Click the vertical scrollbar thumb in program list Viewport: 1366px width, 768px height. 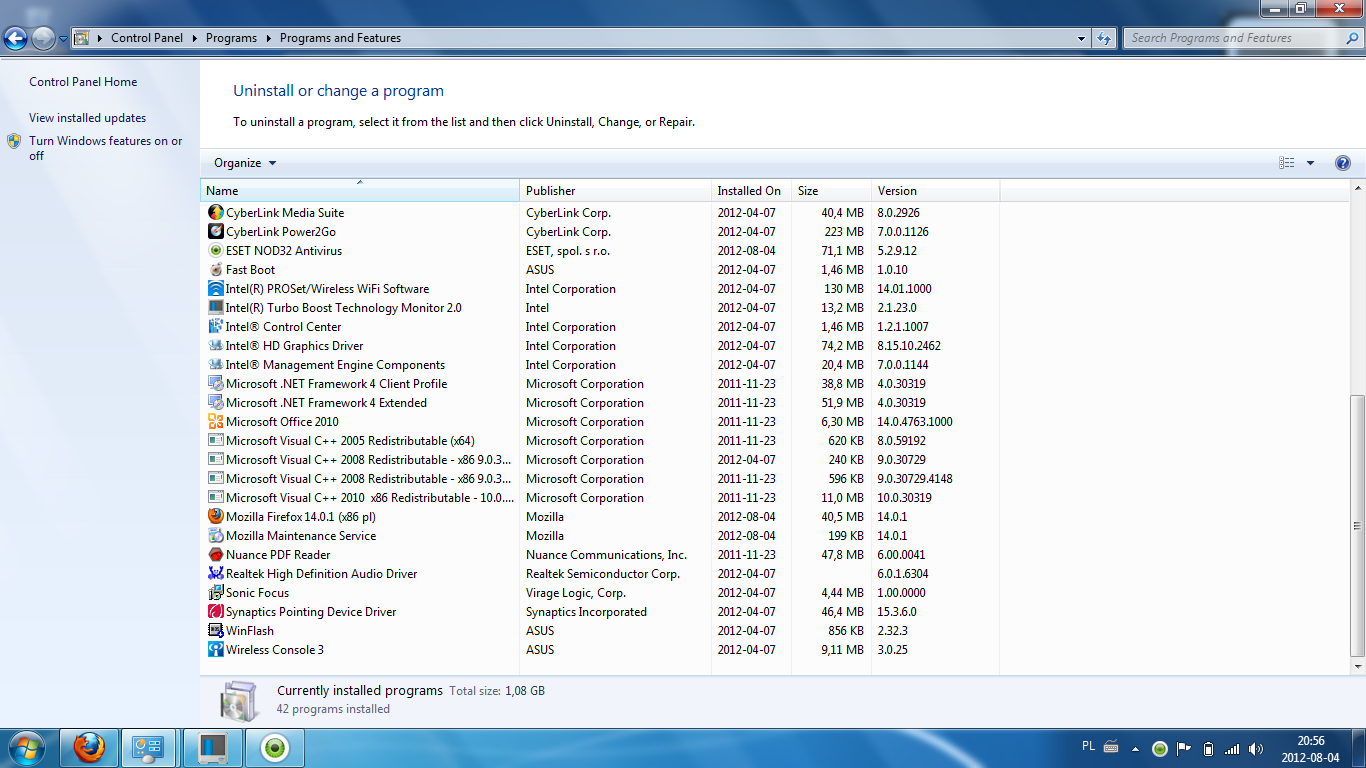[x=1357, y=526]
